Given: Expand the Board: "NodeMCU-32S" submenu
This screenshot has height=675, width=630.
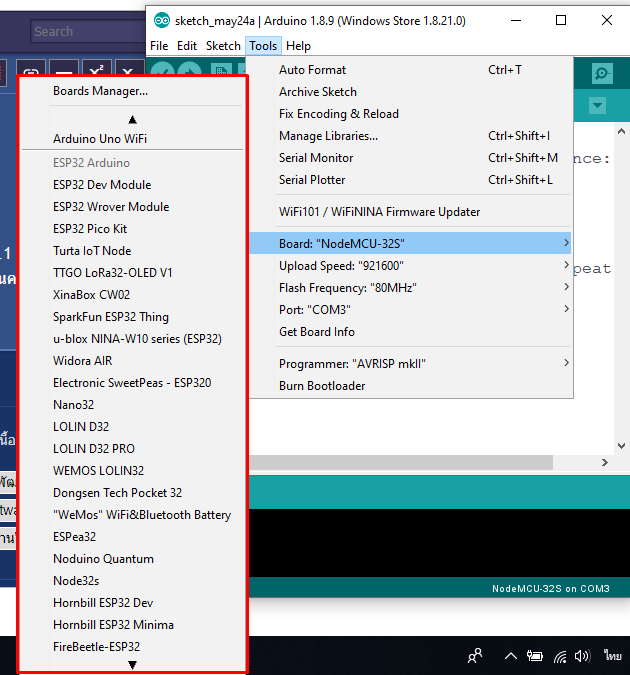Looking at the screenshot, I should [x=411, y=243].
